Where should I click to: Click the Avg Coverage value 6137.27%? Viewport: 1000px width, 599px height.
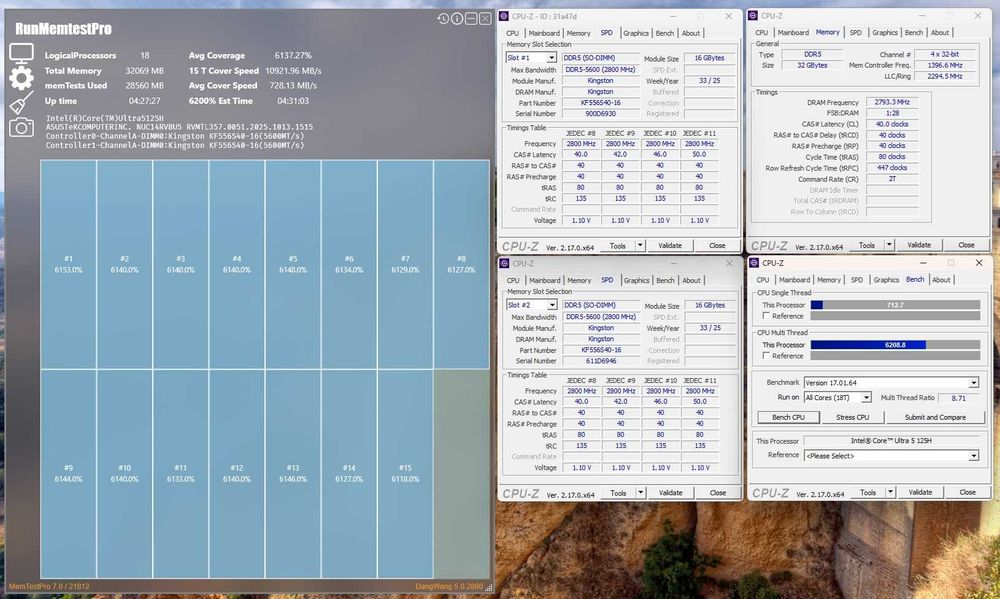pyautogui.click(x=293, y=55)
